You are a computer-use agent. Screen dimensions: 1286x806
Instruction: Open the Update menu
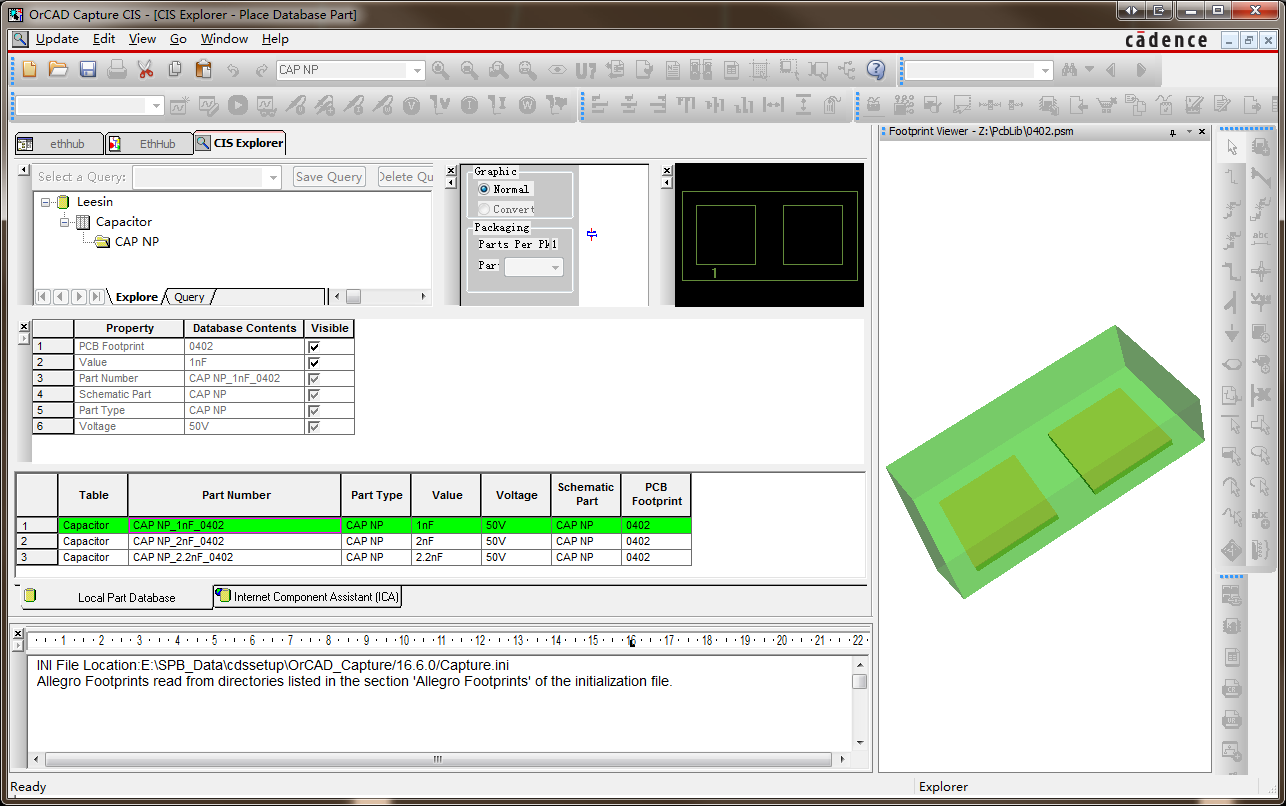coord(57,39)
